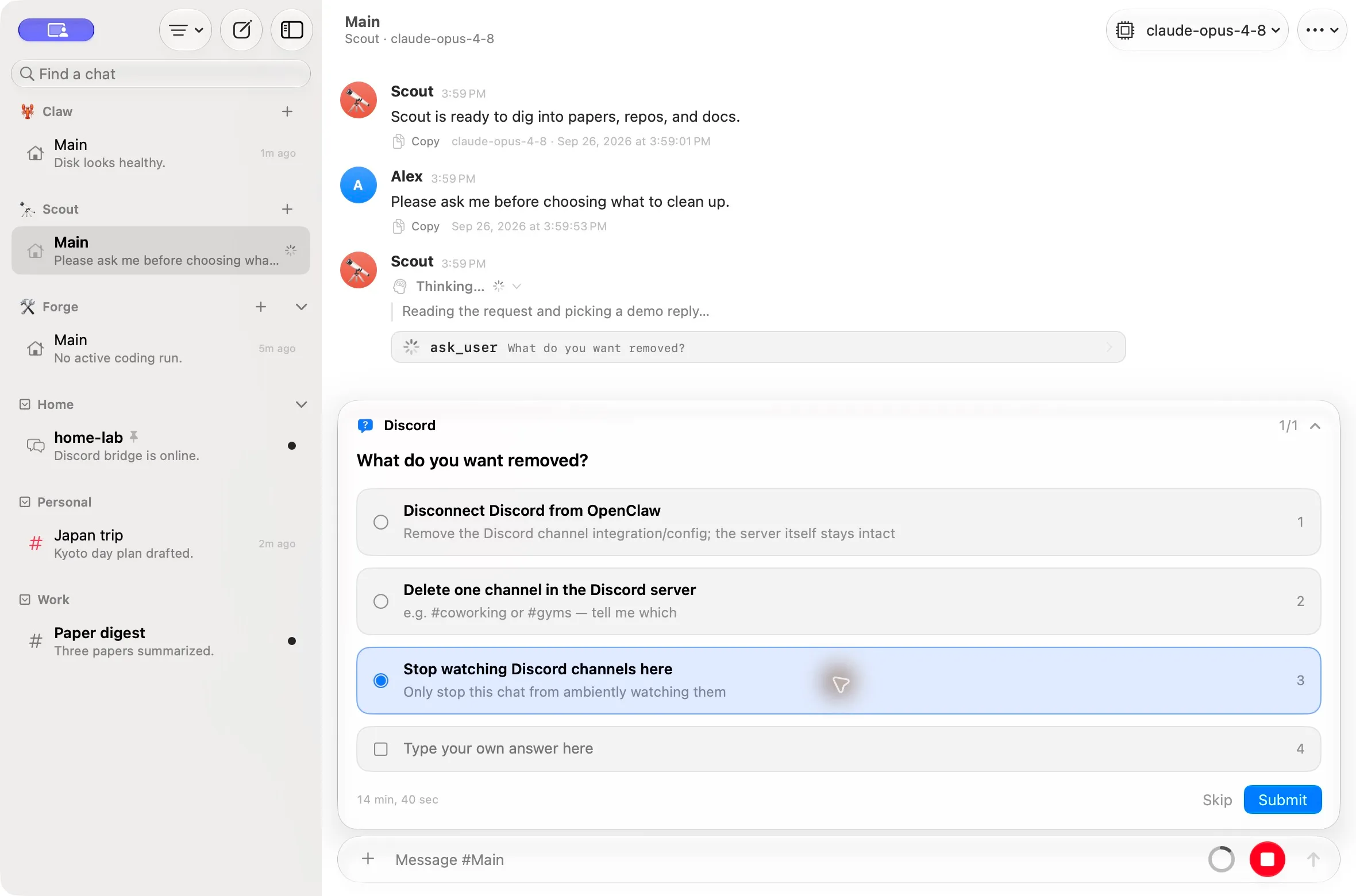
Task: Collapse the Forge section chevron
Action: (301, 307)
